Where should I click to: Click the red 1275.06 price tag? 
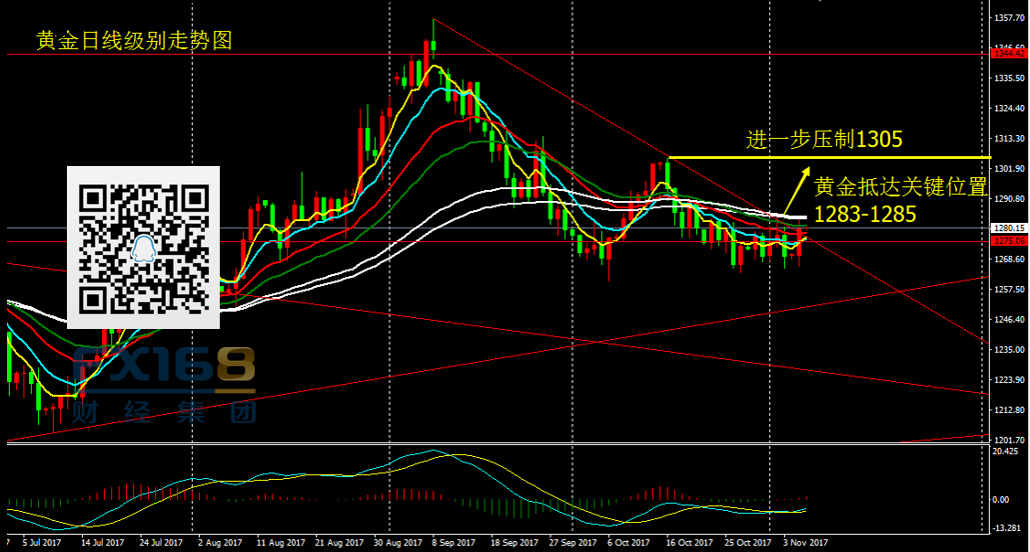[x=1008, y=241]
